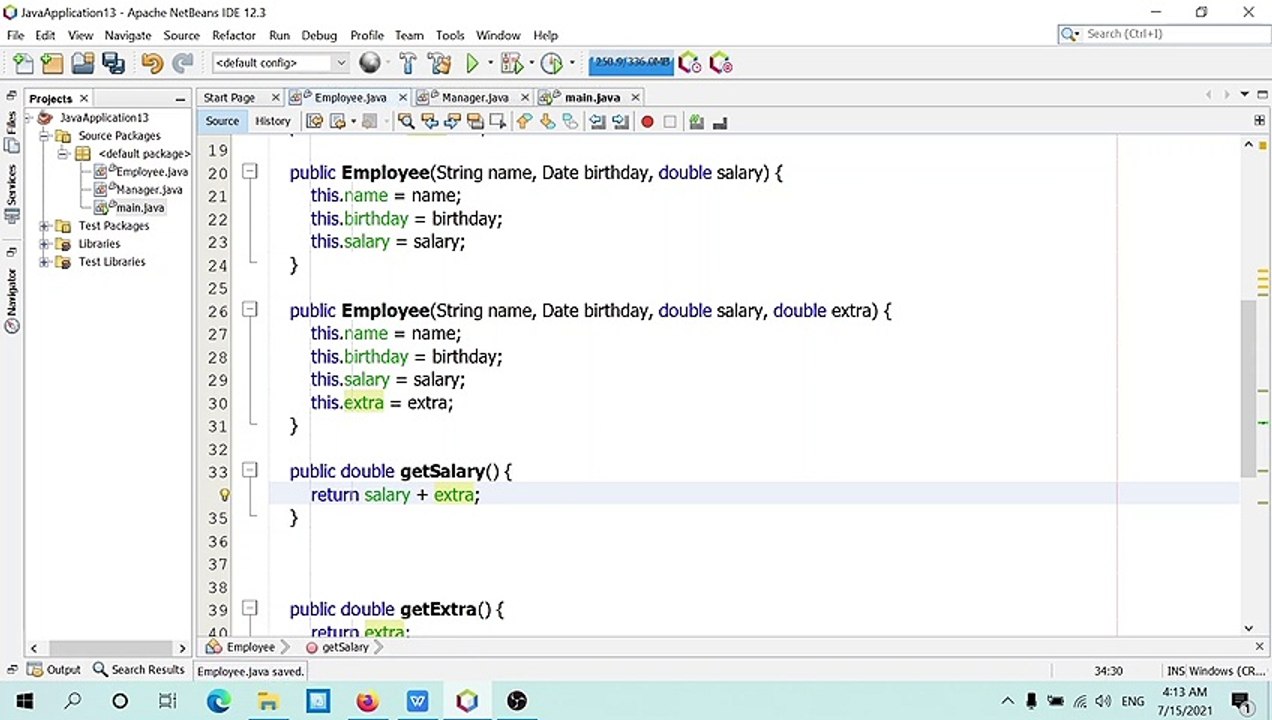This screenshot has width=1272, height=720.
Task: Click the Clean and Build icon
Action: click(439, 63)
